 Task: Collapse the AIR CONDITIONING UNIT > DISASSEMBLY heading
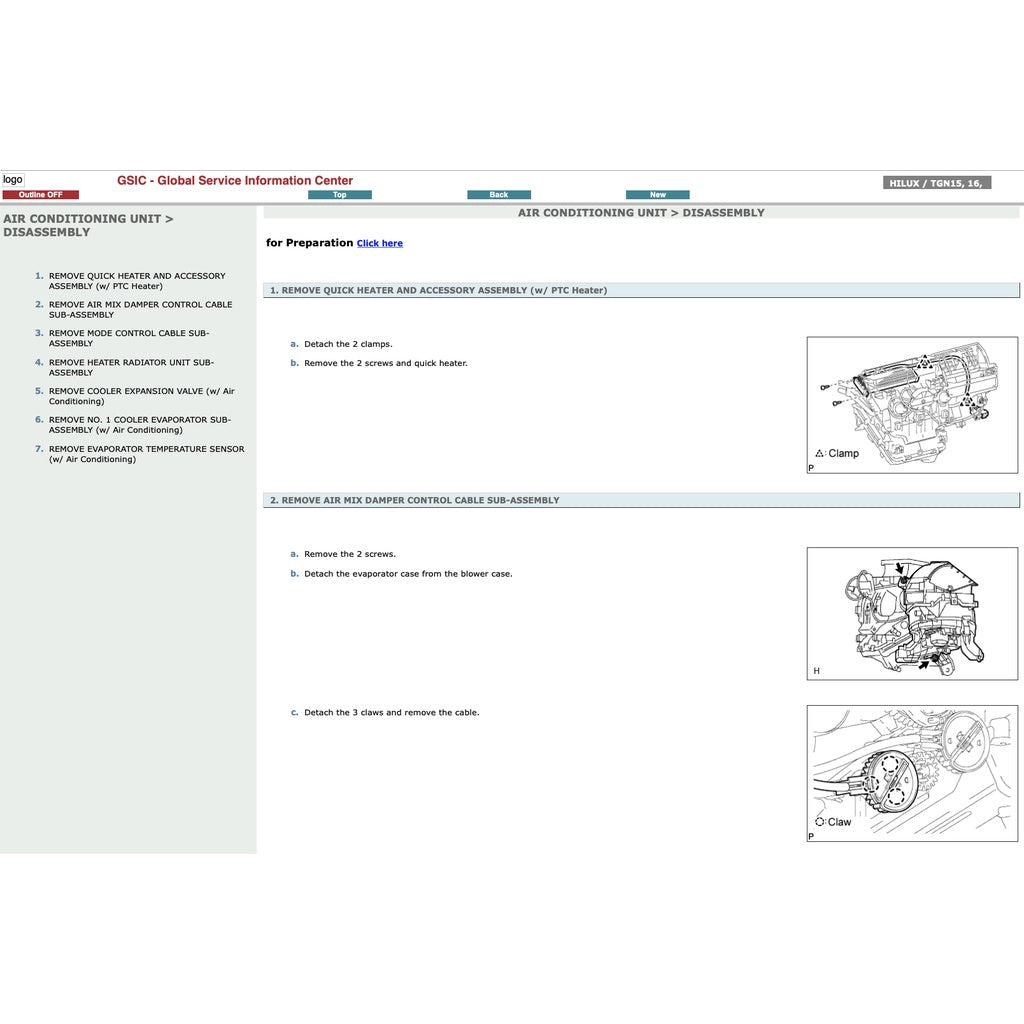coord(89,225)
